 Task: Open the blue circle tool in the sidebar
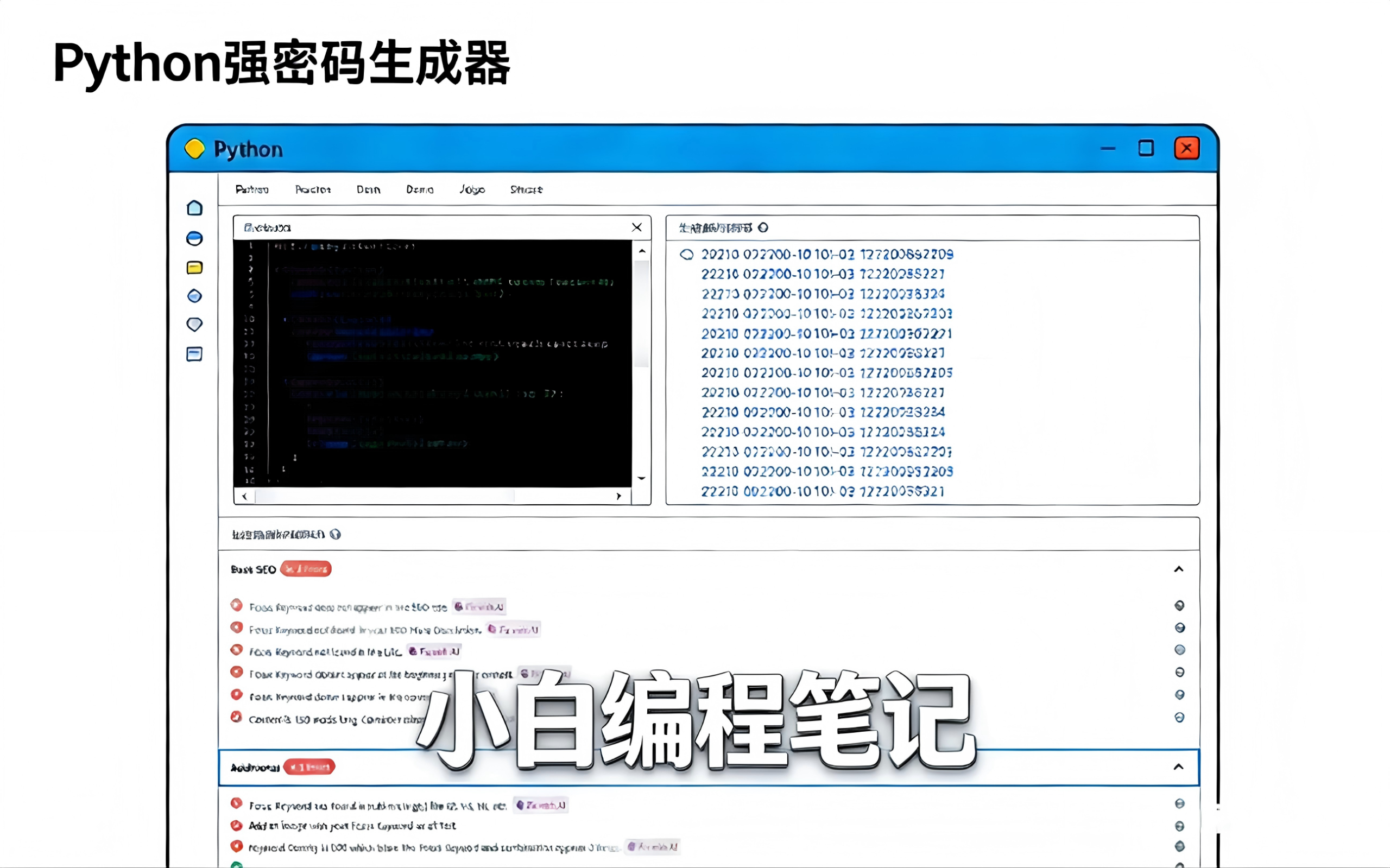coord(194,238)
